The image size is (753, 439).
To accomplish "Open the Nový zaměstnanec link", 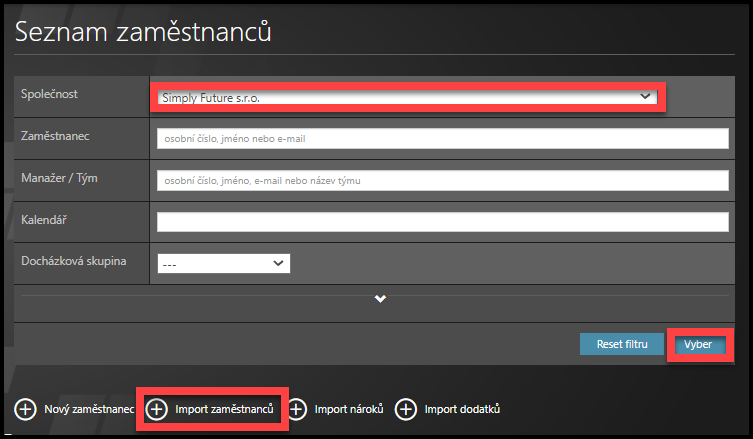I will 89,409.
